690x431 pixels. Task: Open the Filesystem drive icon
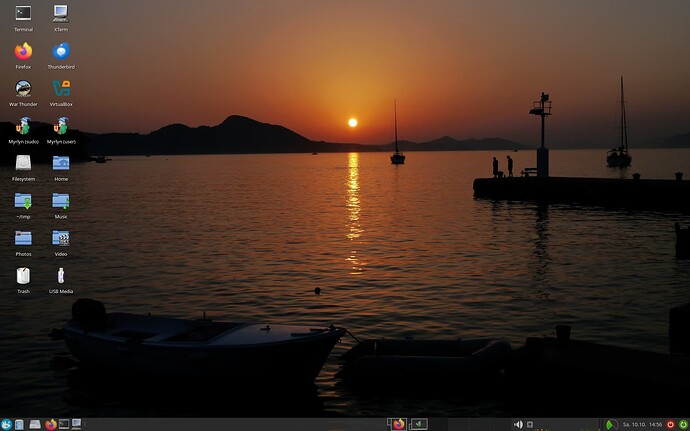coord(23,168)
